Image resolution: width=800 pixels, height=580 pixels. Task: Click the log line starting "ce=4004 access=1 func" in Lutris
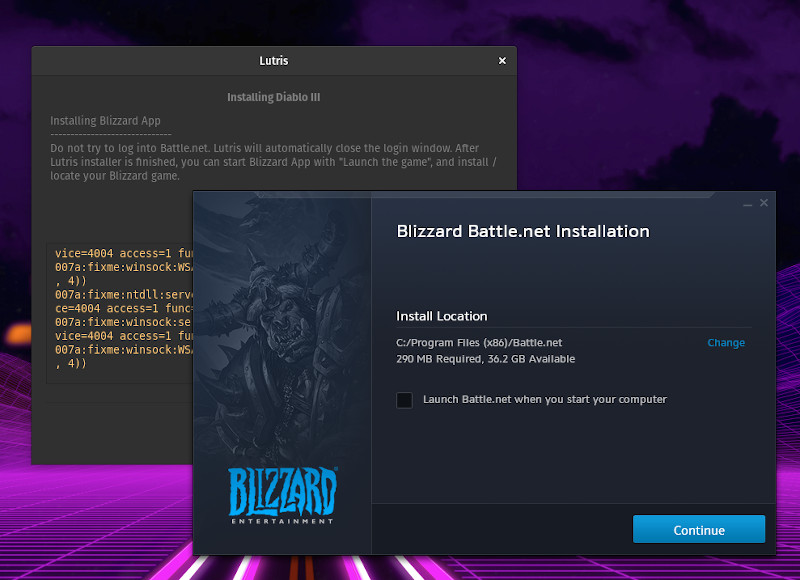click(124, 309)
